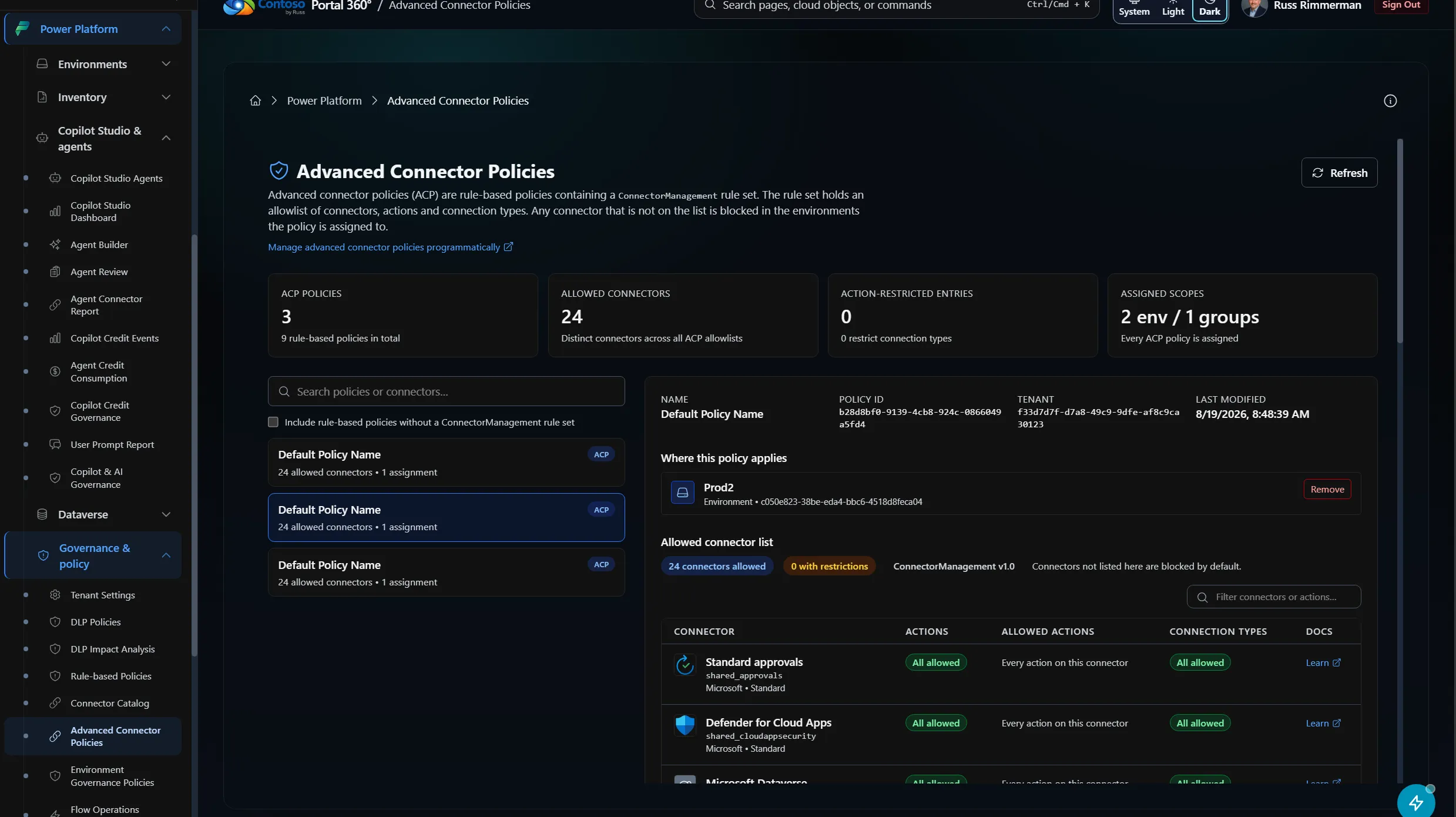Tick 'Include rule-based policies without ConnectorManagement' checkbox
This screenshot has height=817, width=1456.
273,422
